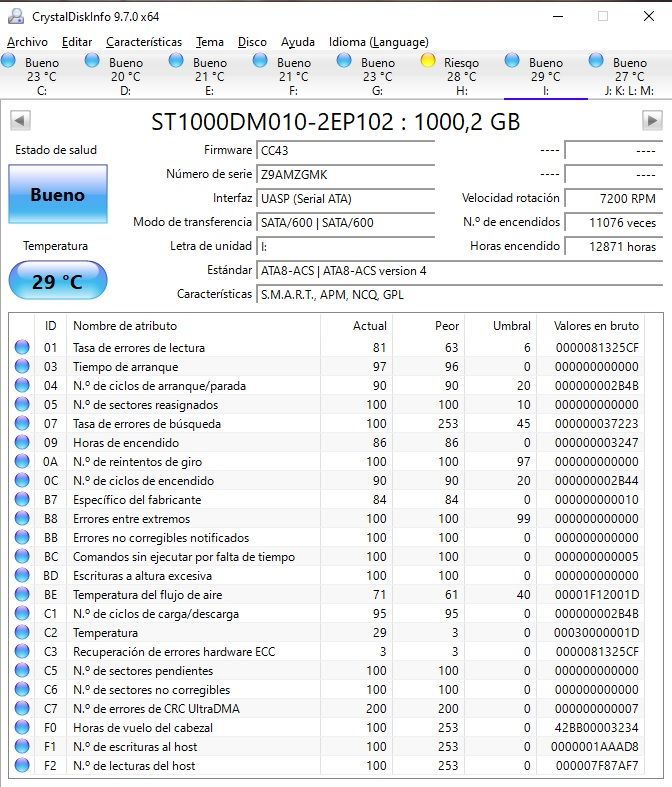Click the serial number field Z9AMZGMK
The image size is (672, 787).
coord(345,174)
